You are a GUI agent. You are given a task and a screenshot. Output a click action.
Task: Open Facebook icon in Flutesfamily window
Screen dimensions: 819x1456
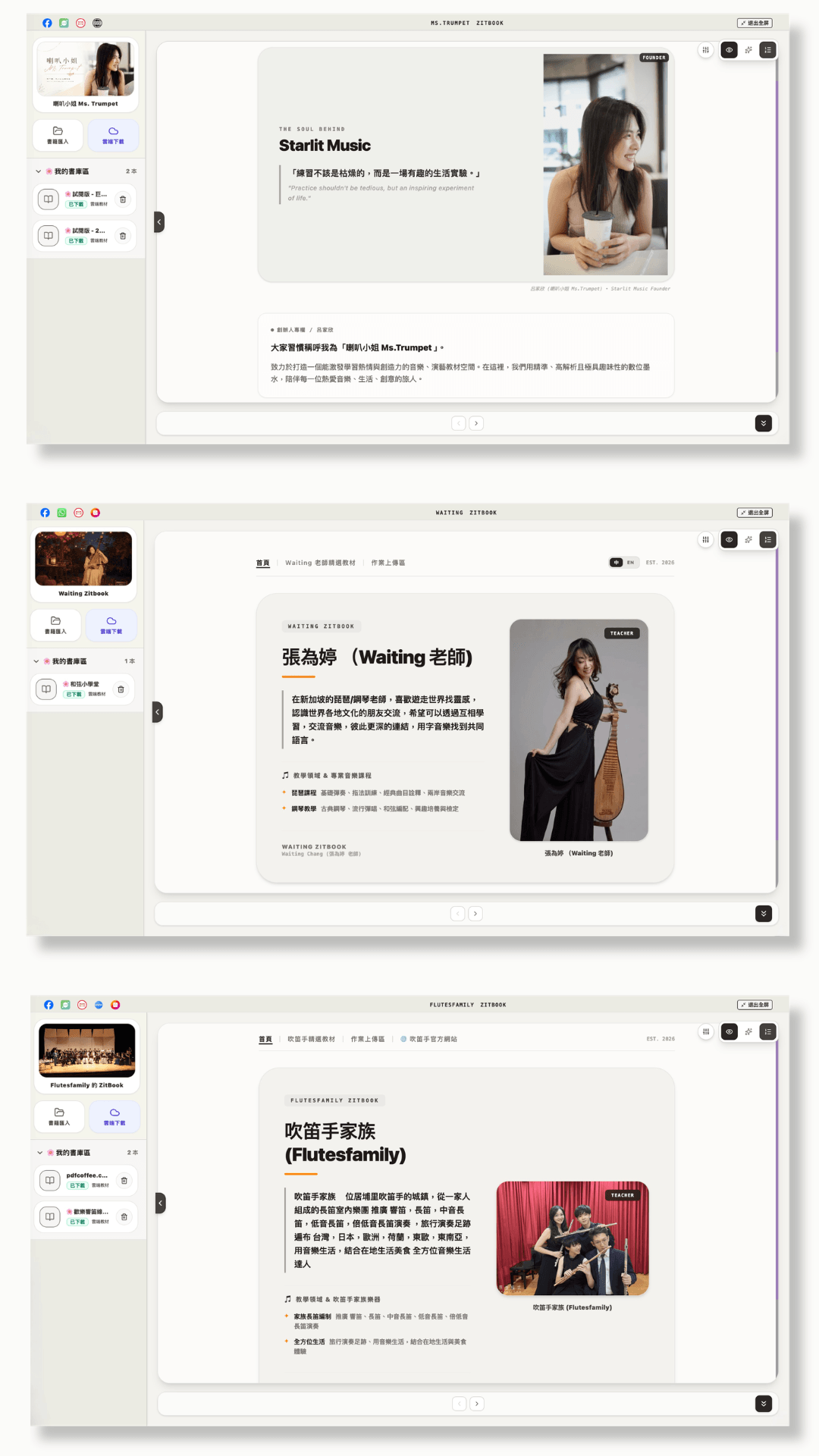click(49, 1005)
